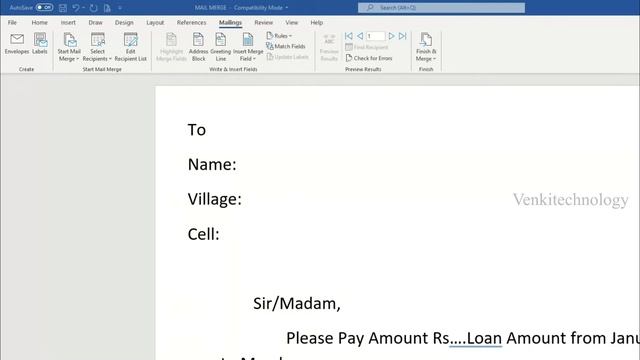Go to the last record
The image size is (640, 360).
tap(402, 36)
